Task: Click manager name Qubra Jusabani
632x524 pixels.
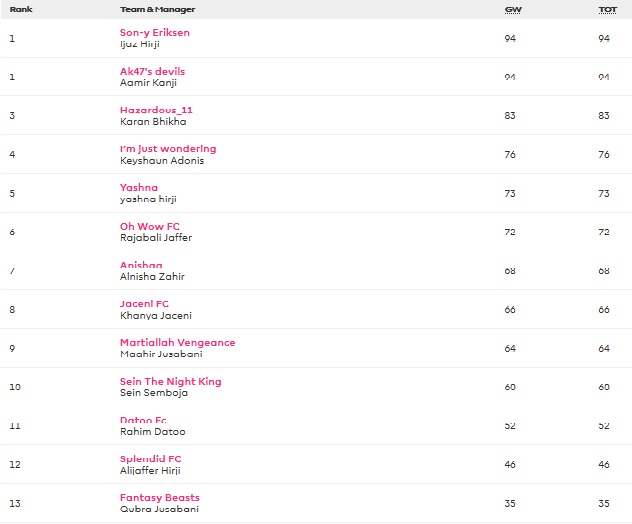Action: [x=159, y=509]
